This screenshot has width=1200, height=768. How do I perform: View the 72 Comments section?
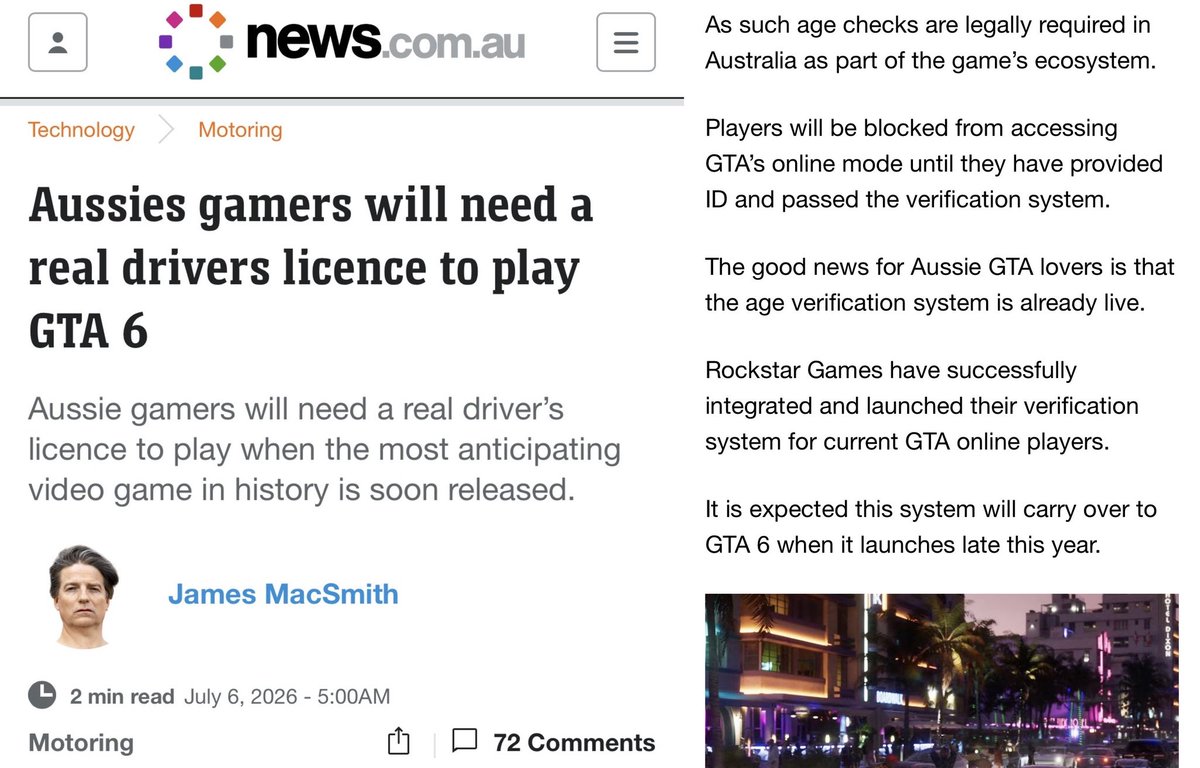point(574,742)
